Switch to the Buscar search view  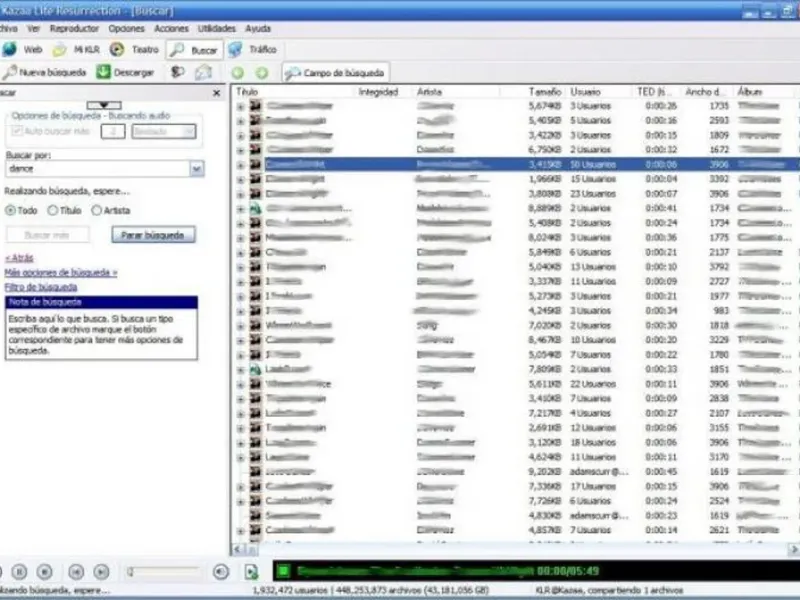pyautogui.click(x=194, y=50)
